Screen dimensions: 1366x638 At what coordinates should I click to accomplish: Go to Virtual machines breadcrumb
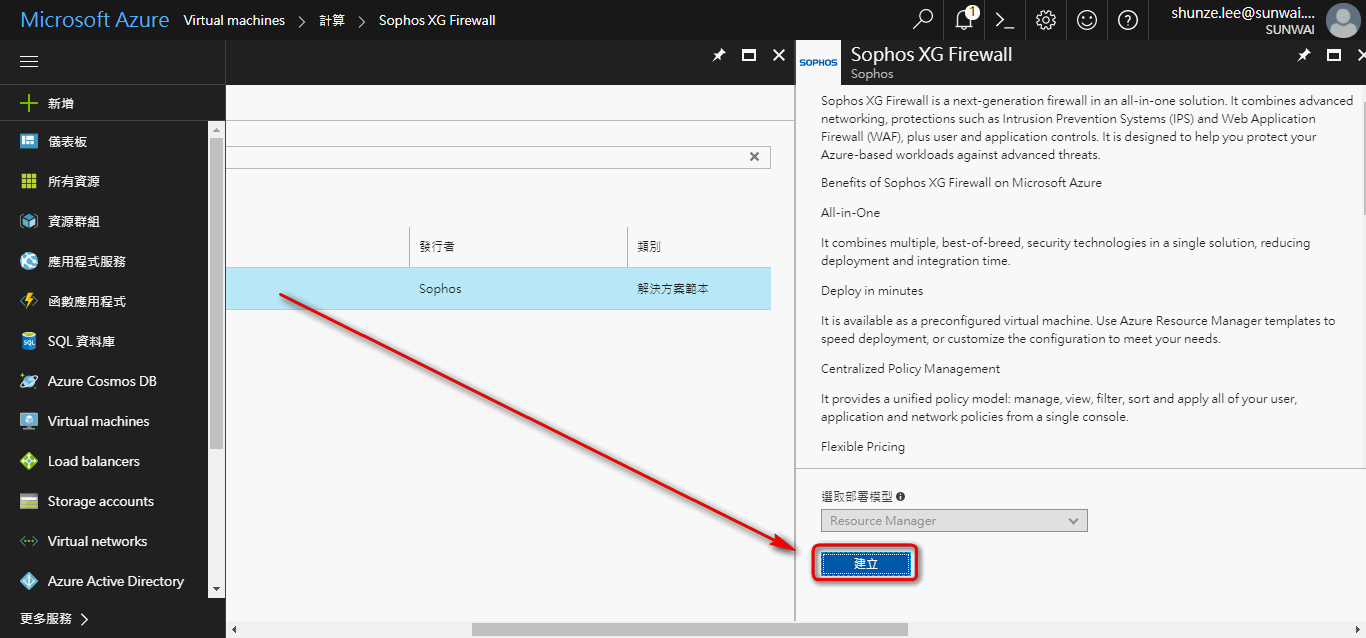[x=234, y=20]
